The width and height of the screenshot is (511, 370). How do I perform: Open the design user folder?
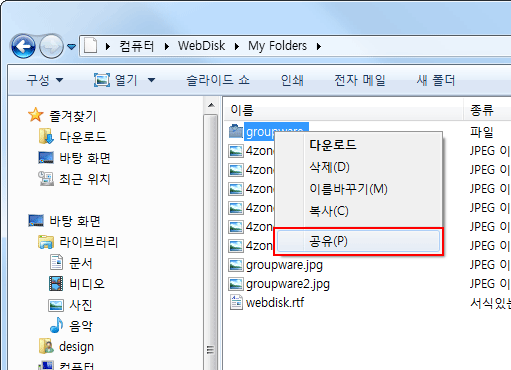tap(76, 347)
